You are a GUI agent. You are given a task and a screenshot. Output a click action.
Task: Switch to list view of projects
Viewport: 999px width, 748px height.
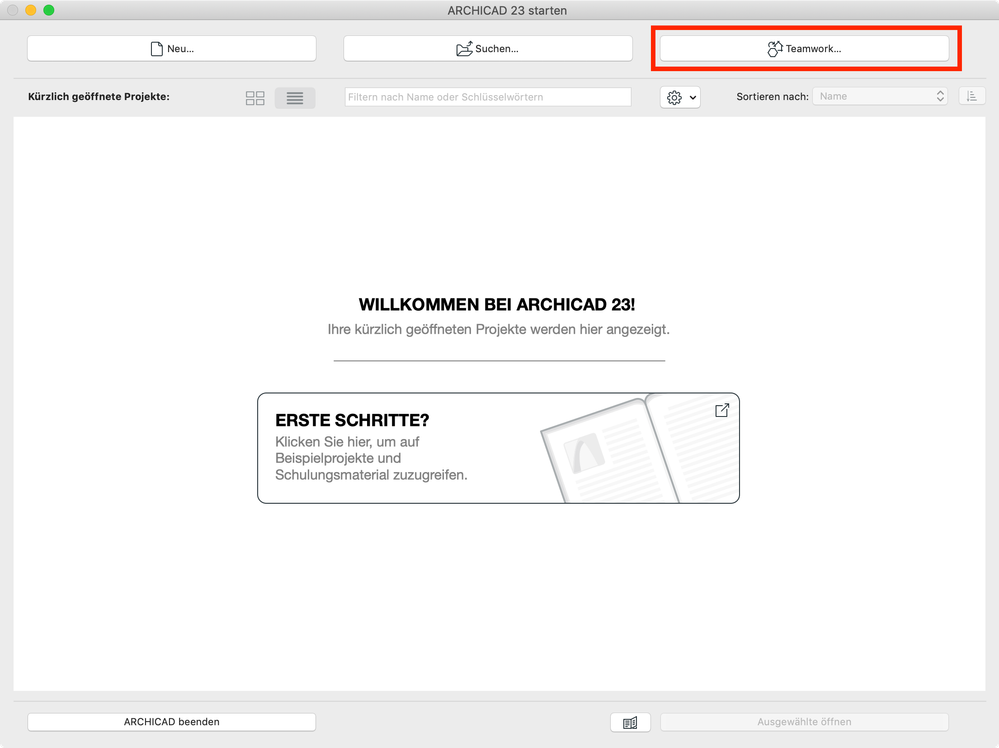click(x=295, y=97)
